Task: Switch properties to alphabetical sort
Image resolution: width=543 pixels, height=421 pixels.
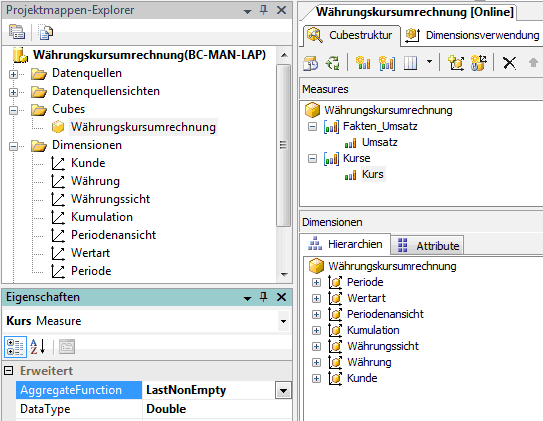Action: coord(38,347)
